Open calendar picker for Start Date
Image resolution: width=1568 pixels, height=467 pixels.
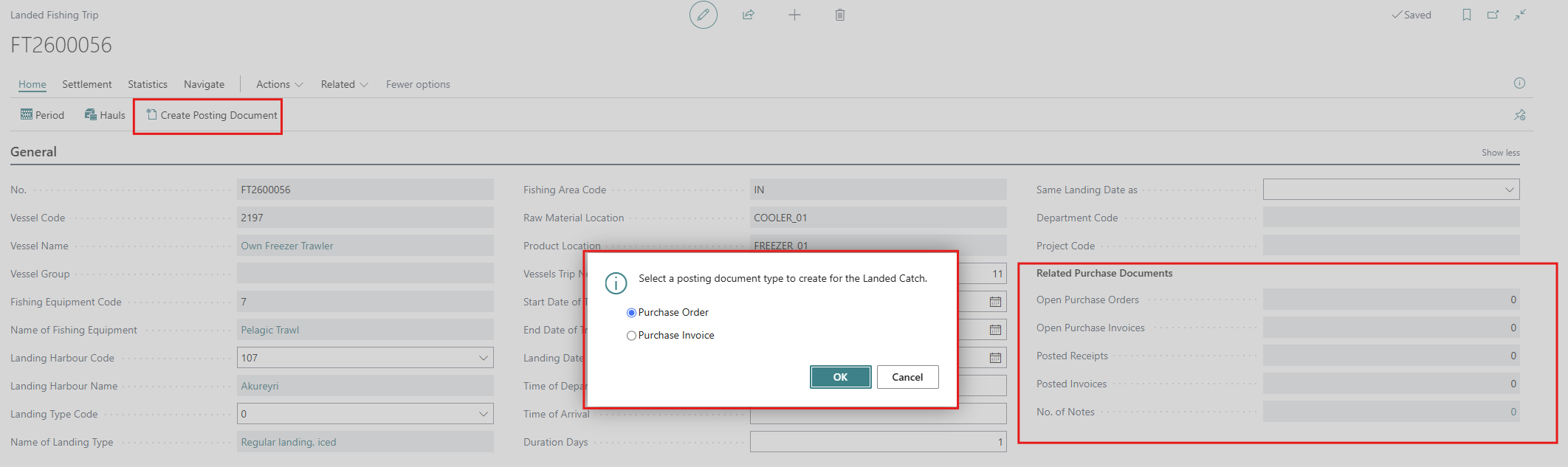pos(995,302)
